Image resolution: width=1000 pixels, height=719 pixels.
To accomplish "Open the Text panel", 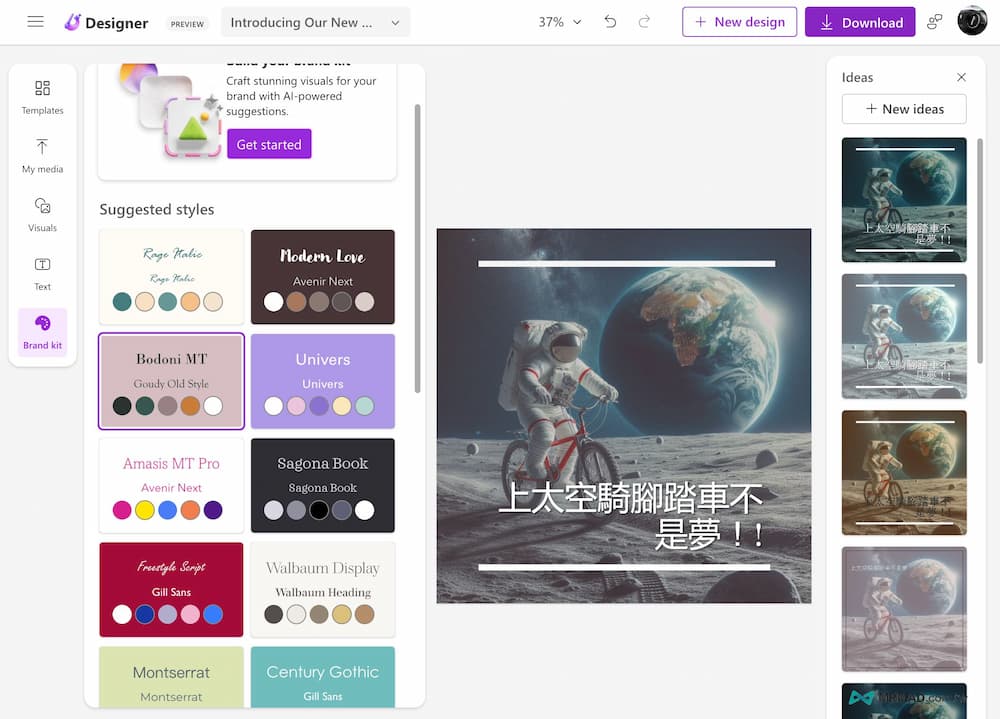I will coord(42,273).
